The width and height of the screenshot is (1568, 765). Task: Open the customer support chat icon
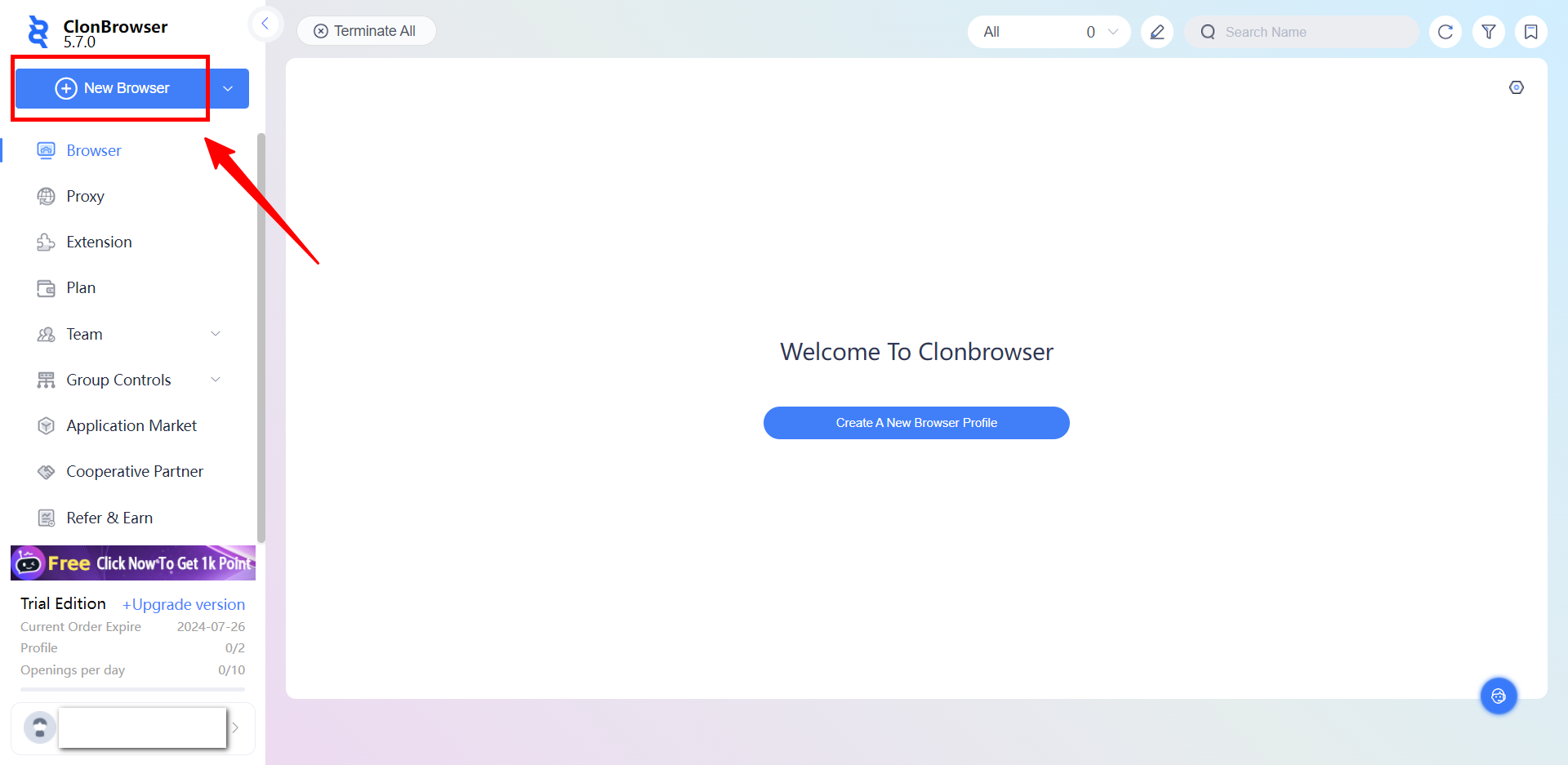pos(1499,696)
